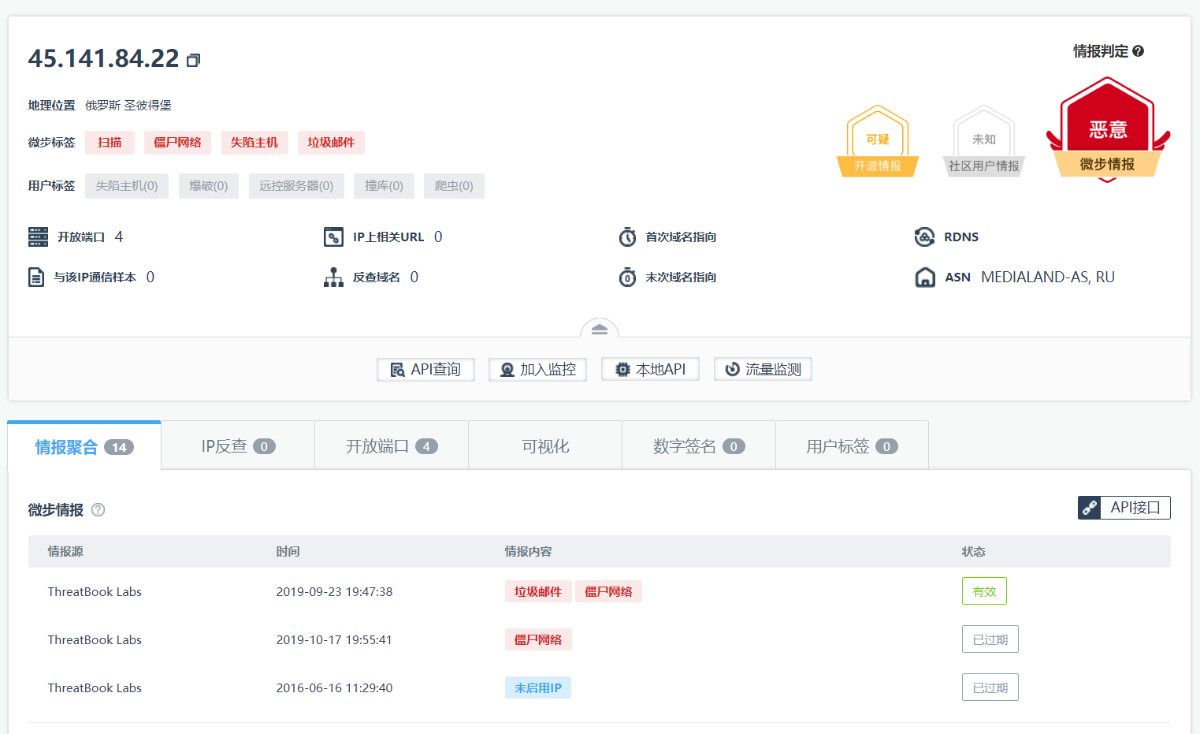Copy the IP address 45.141.84.22
Screen dimensions: 1200x734
(194, 60)
